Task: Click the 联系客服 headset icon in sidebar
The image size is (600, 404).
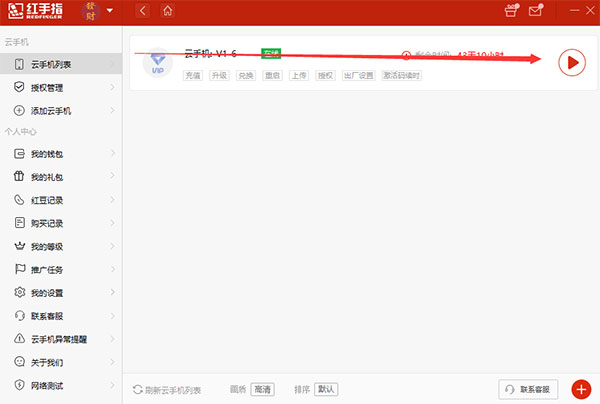Action: tap(20, 316)
